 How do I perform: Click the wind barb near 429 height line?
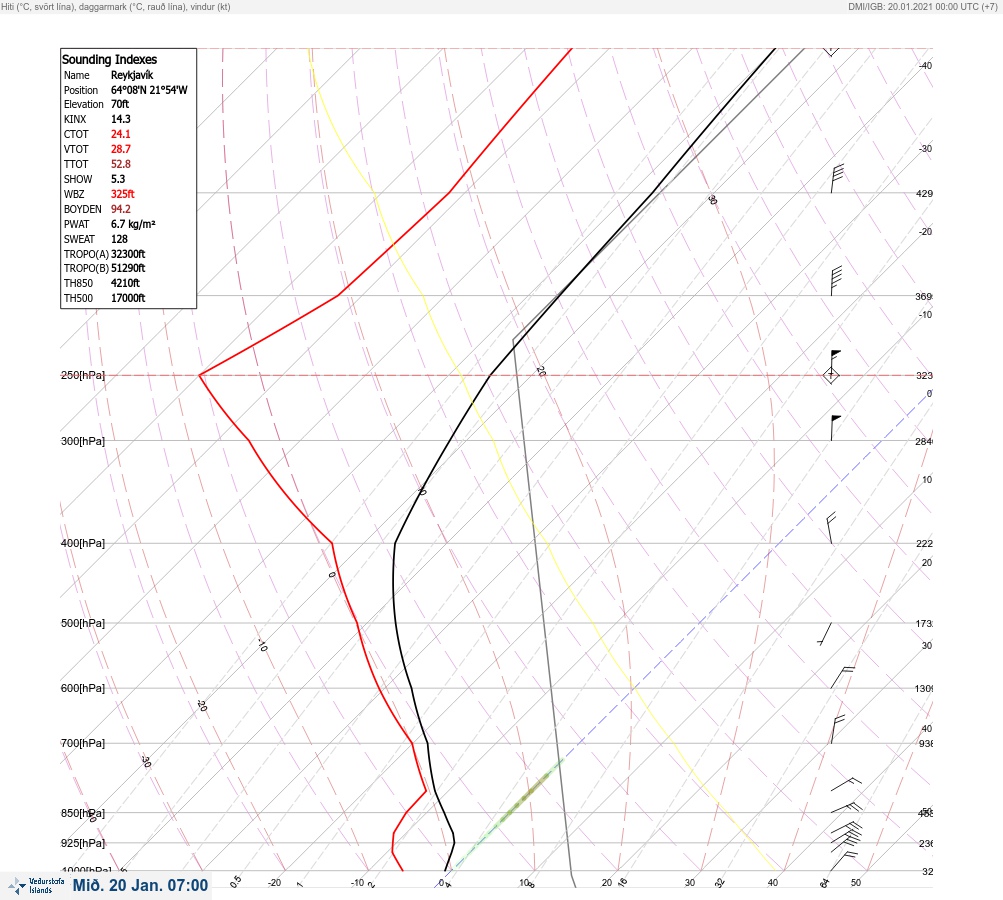[x=837, y=178]
